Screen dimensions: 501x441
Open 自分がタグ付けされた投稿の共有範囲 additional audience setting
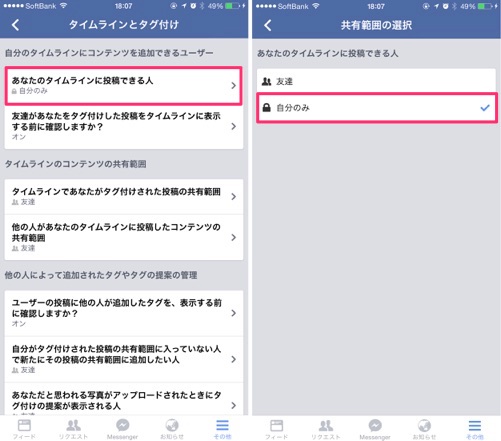(124, 359)
